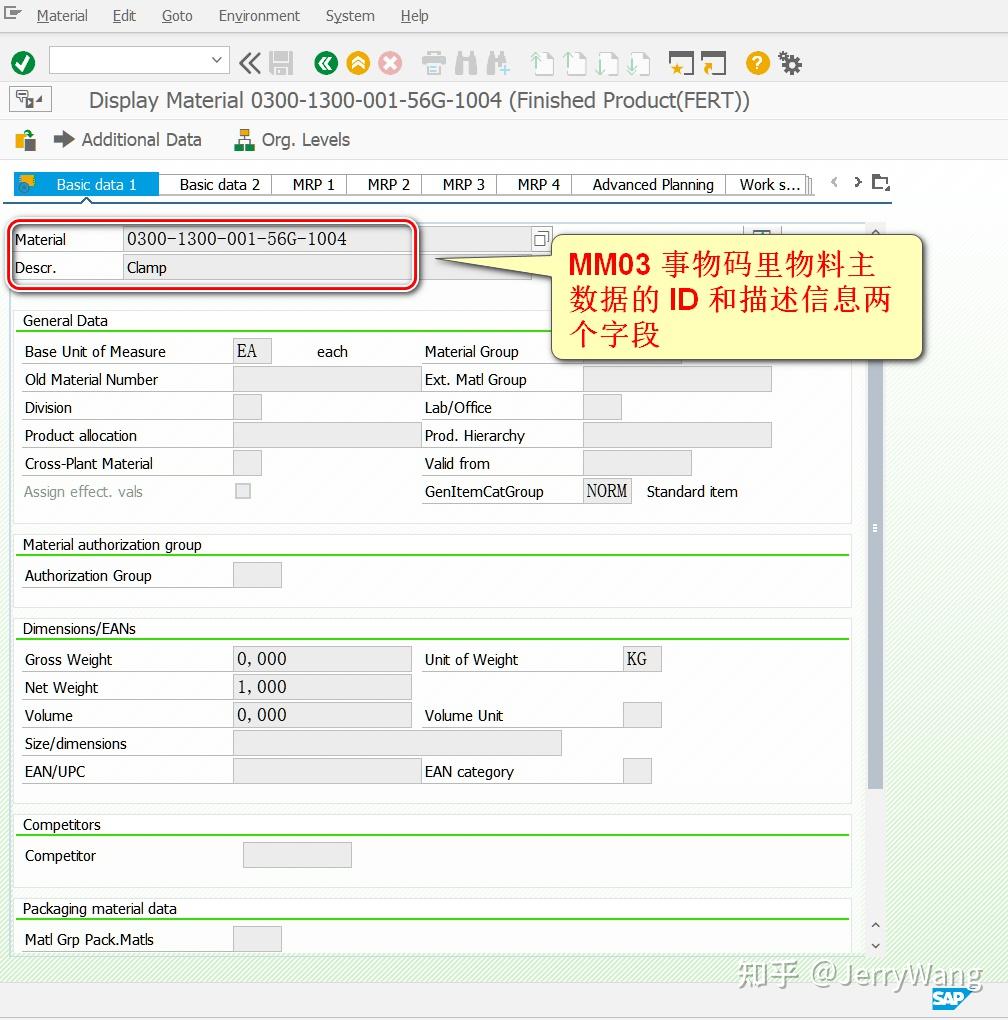Screen dimensions: 1008x1020
Task: Click the Org. Levels button
Action: point(291,140)
